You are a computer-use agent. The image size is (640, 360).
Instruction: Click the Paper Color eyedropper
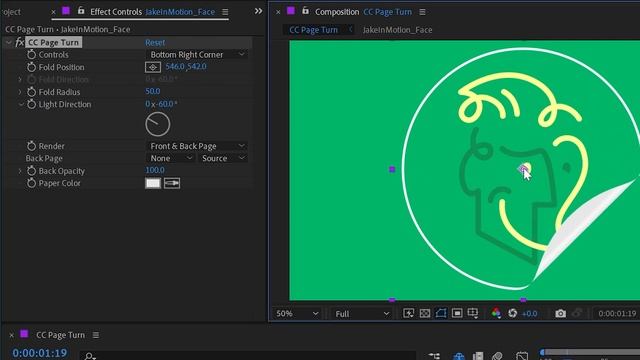point(172,183)
